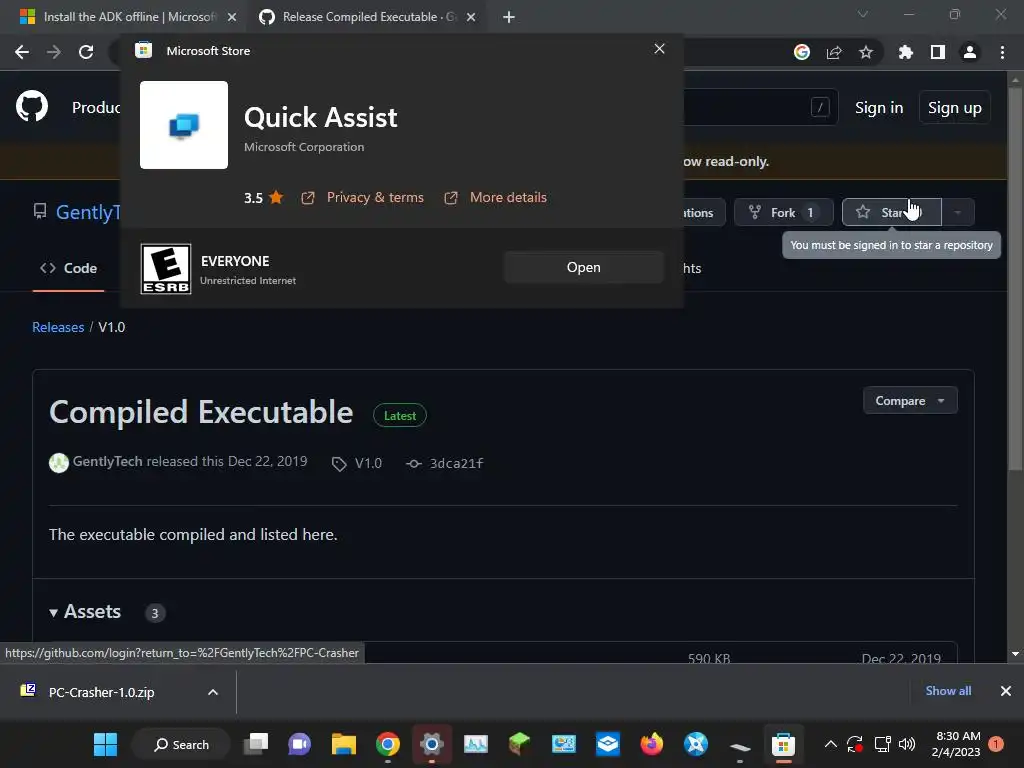Click the GitHub logo icon
1024x768 pixels.
[32, 106]
